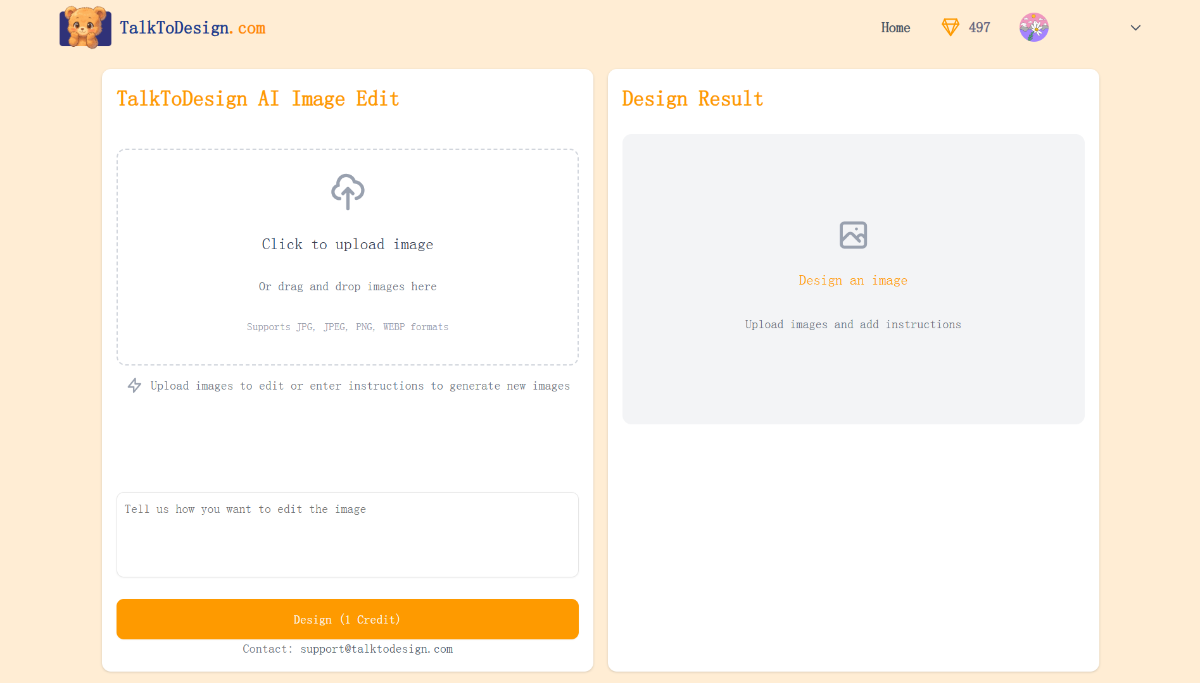
Task: Click the 'Supports JPG, JPEG, PNG, WEBP formats' text
Action: [348, 327]
